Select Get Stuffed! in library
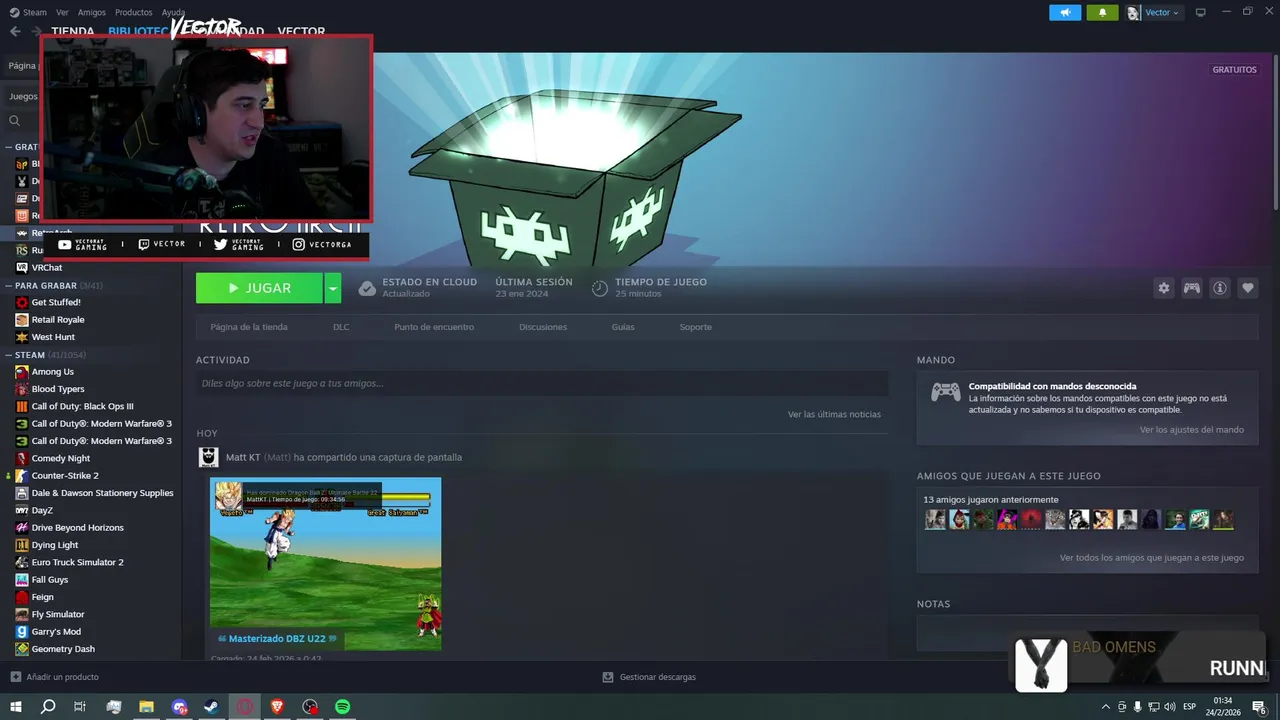Image resolution: width=1280 pixels, height=720 pixels. point(56,302)
